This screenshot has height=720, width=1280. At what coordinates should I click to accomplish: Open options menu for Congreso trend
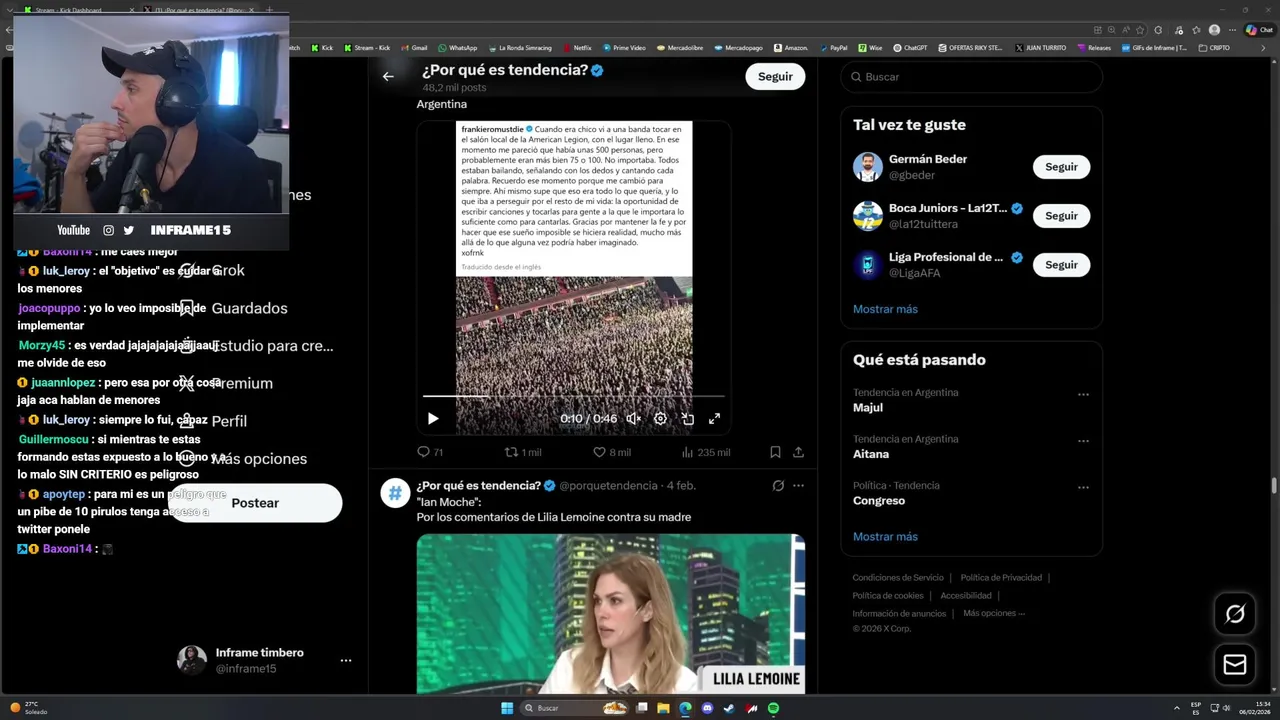[1083, 487]
